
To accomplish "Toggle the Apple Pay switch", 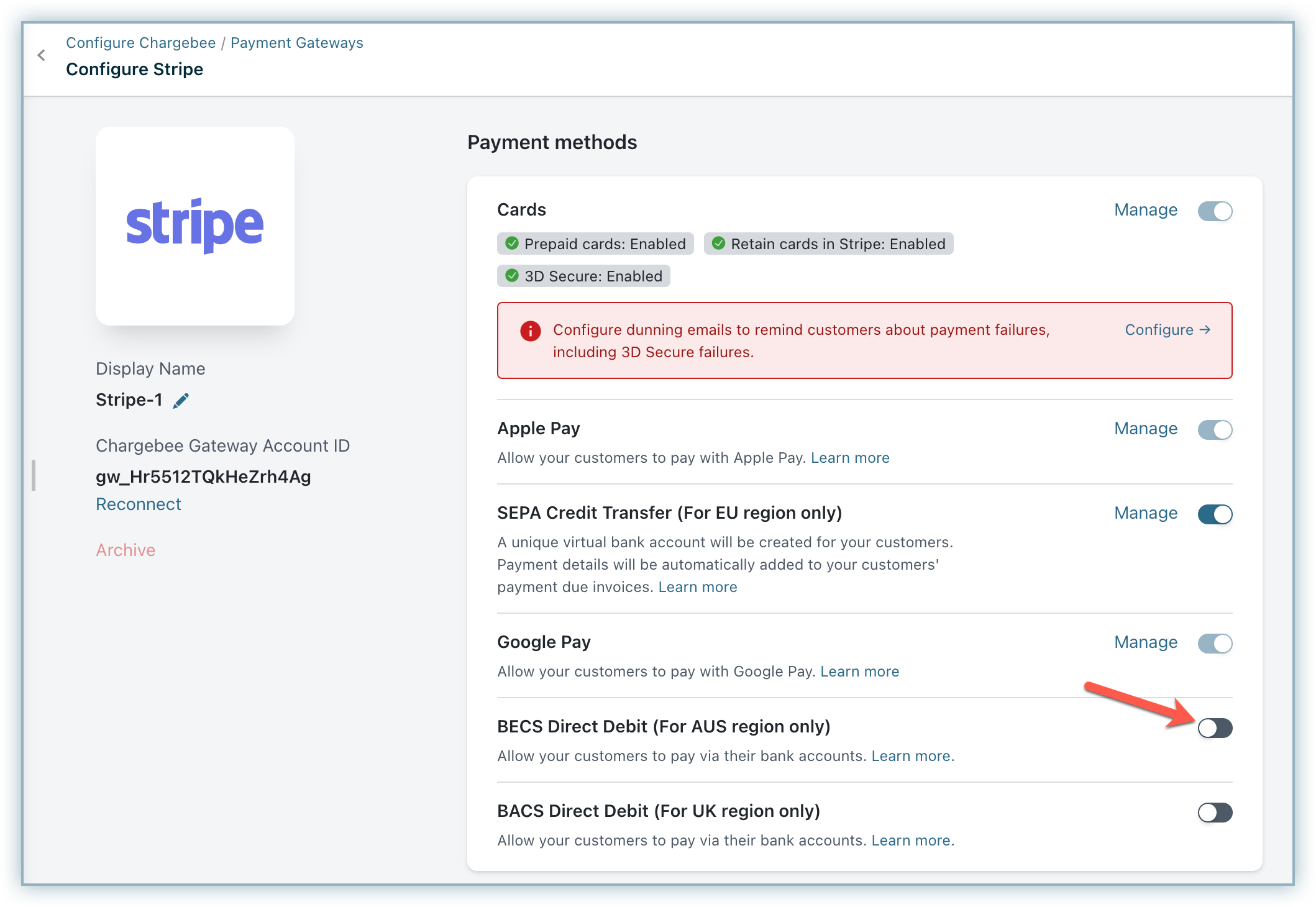I will tap(1215, 430).
